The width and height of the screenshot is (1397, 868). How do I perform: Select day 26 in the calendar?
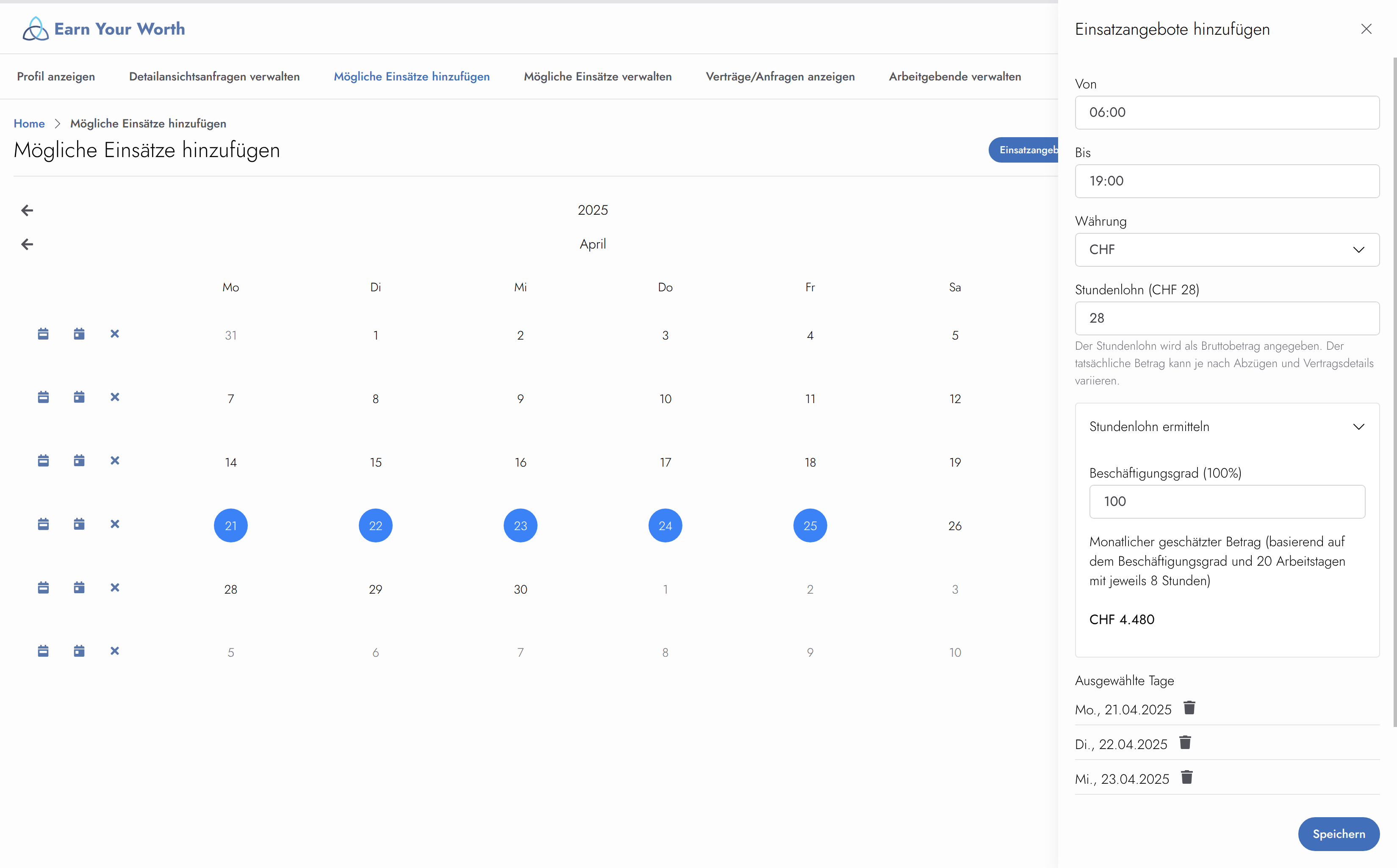(954, 525)
